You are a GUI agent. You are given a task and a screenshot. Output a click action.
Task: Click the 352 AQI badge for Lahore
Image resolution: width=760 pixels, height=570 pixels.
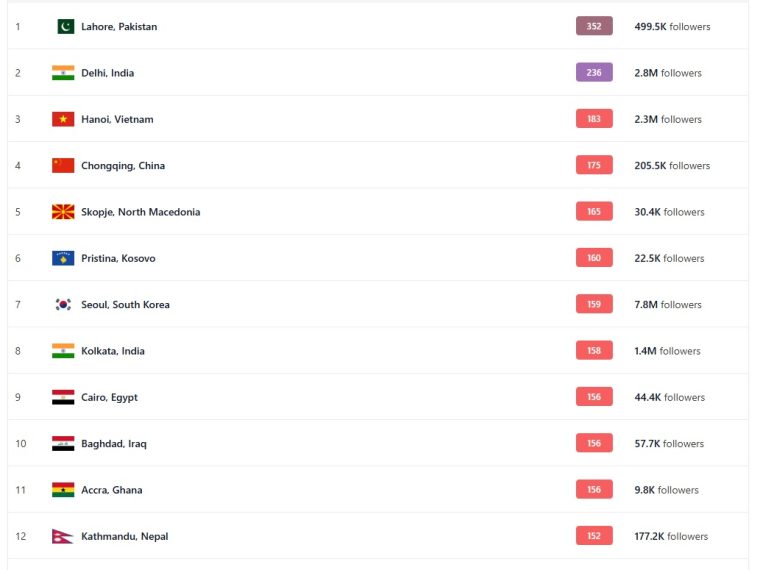tap(594, 26)
